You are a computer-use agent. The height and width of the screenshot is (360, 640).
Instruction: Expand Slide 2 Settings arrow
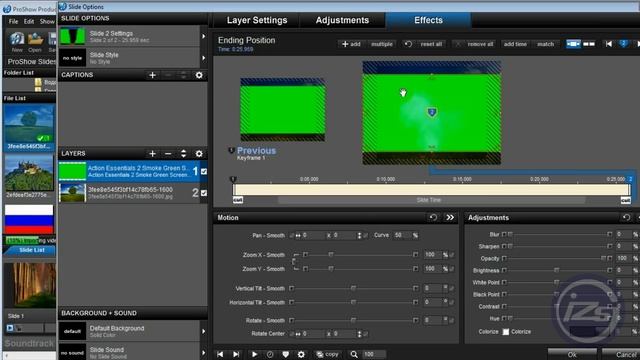[x=203, y=36]
